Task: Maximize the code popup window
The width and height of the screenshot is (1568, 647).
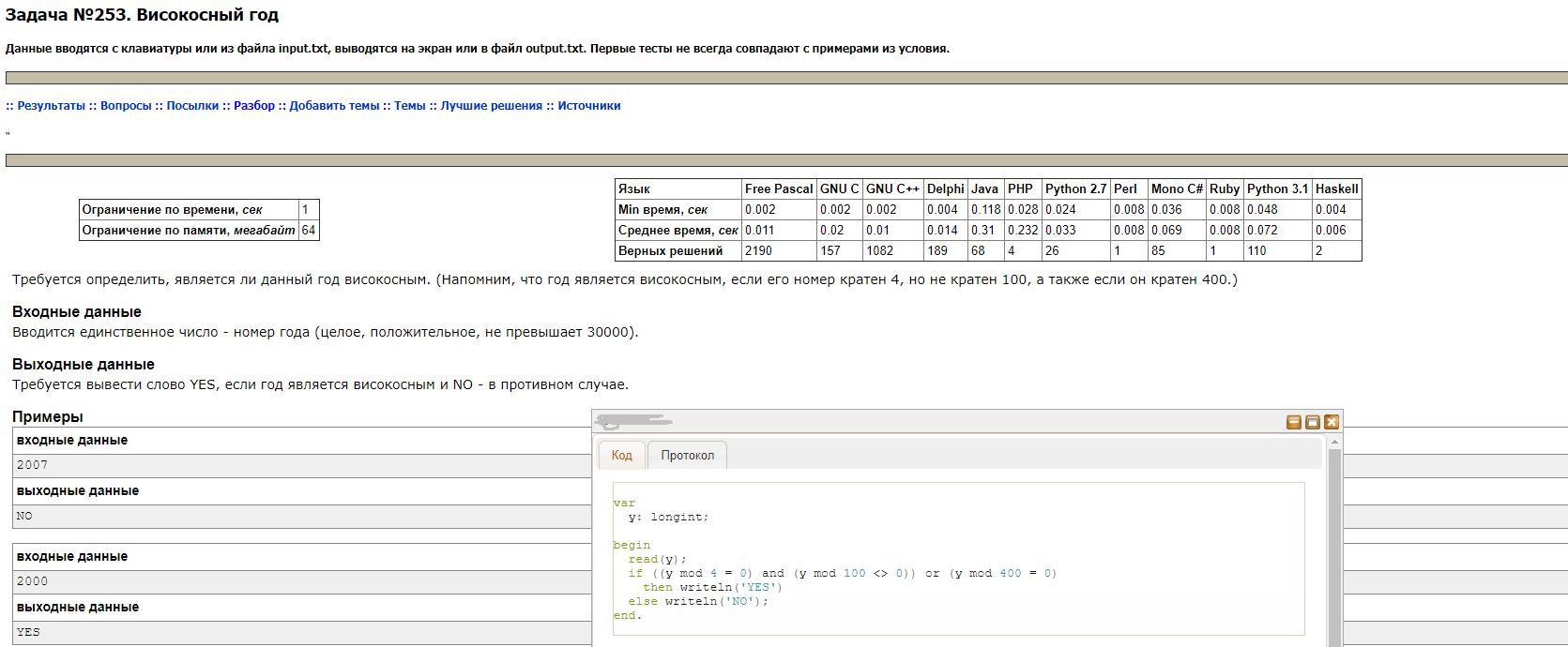Action: coord(1312,422)
